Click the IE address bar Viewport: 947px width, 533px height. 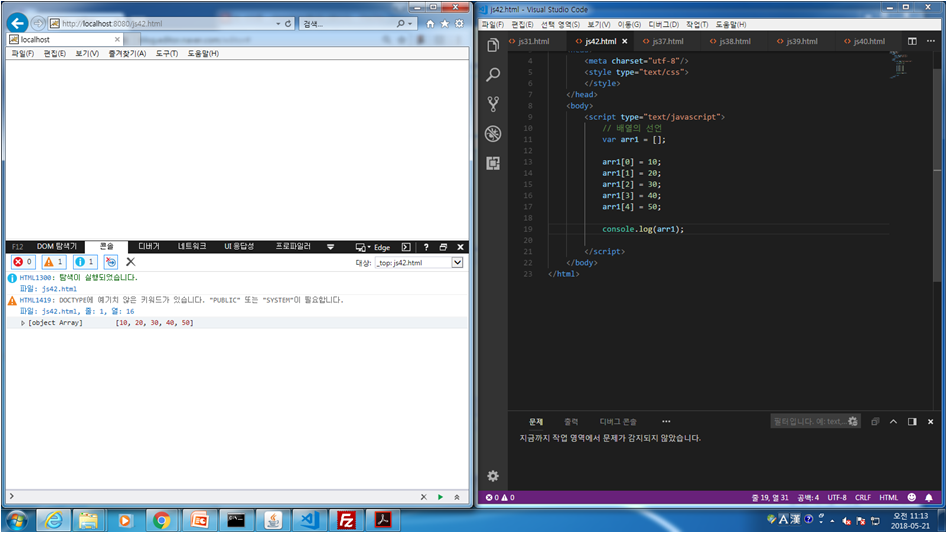pyautogui.click(x=161, y=24)
